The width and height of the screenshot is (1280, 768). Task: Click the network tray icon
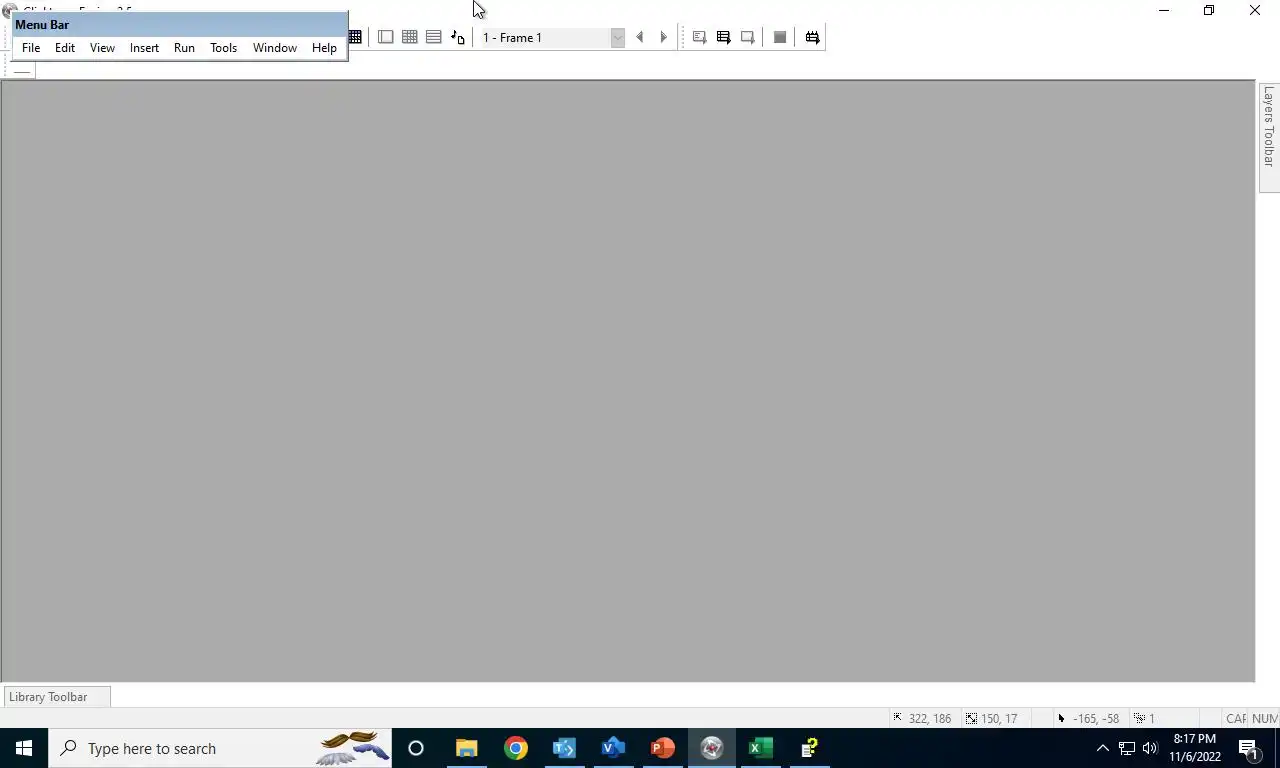coord(1126,748)
